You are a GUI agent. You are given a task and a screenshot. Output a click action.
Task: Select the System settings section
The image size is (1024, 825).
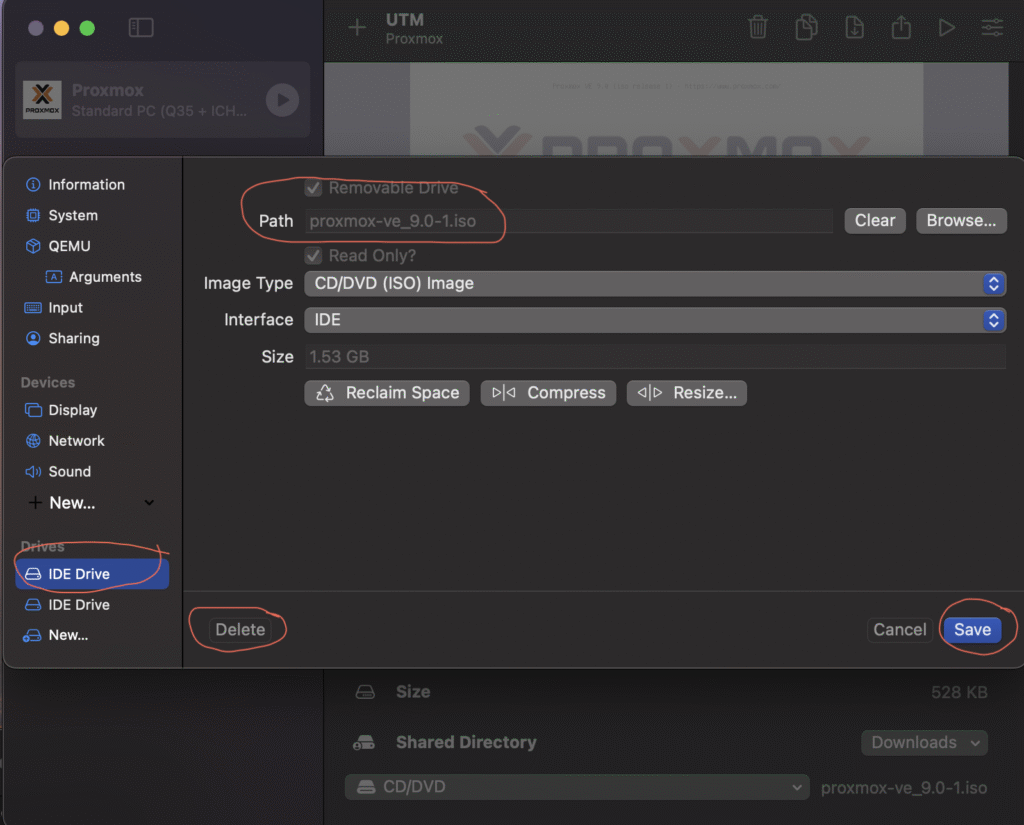point(72,215)
